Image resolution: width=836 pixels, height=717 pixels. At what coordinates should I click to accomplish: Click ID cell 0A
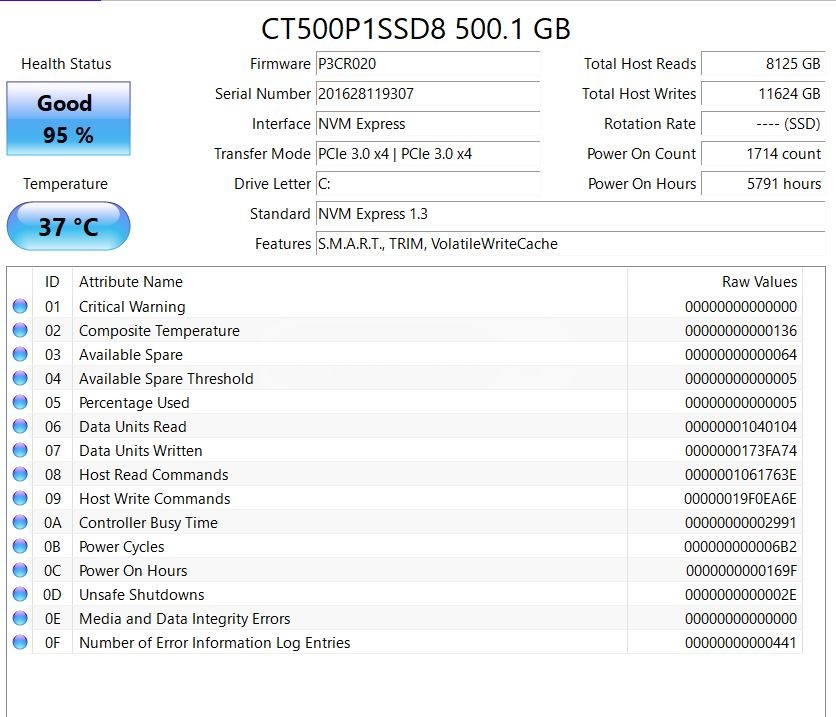[52, 522]
